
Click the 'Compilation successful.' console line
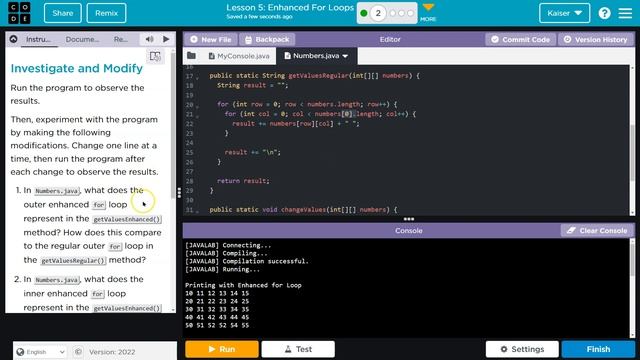247,261
